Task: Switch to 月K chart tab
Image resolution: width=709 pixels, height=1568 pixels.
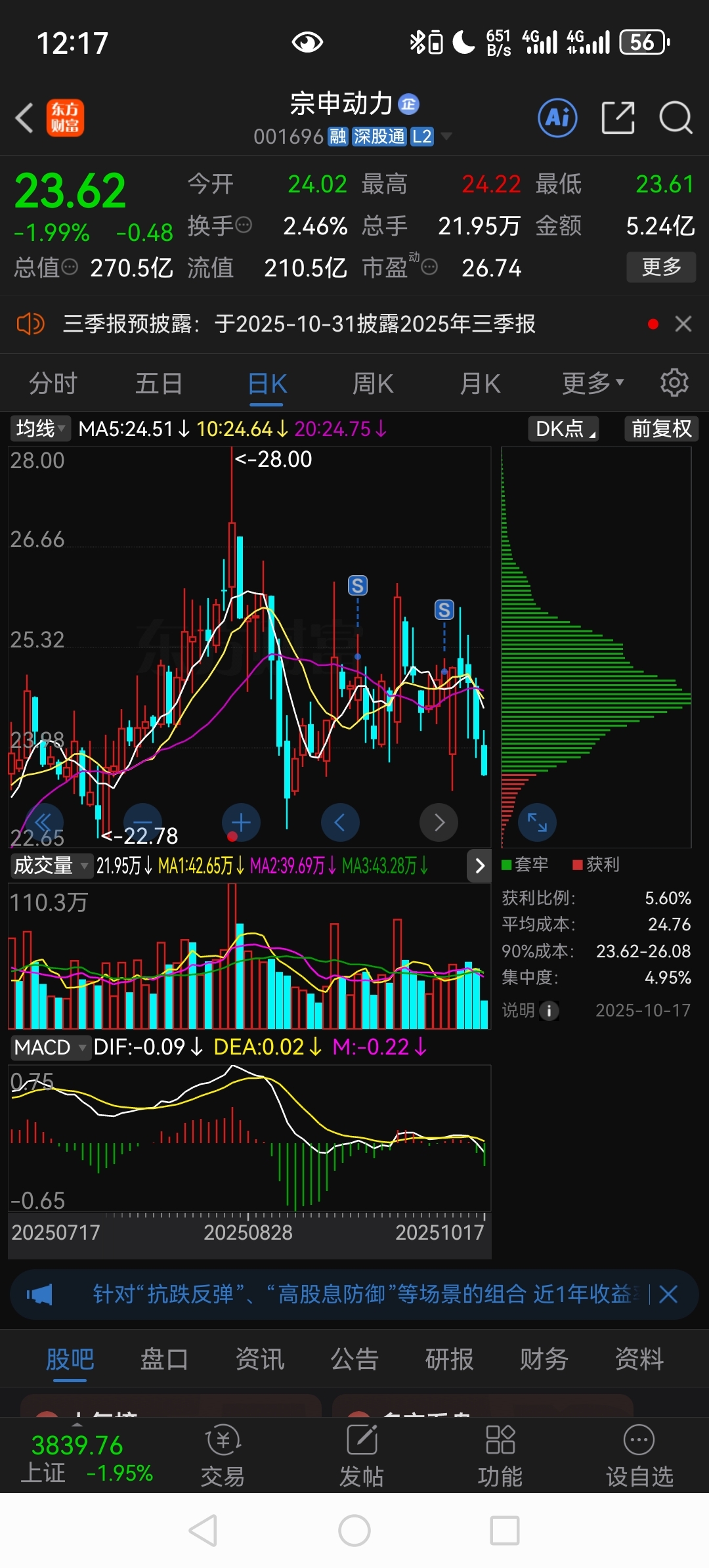Action: (x=480, y=383)
